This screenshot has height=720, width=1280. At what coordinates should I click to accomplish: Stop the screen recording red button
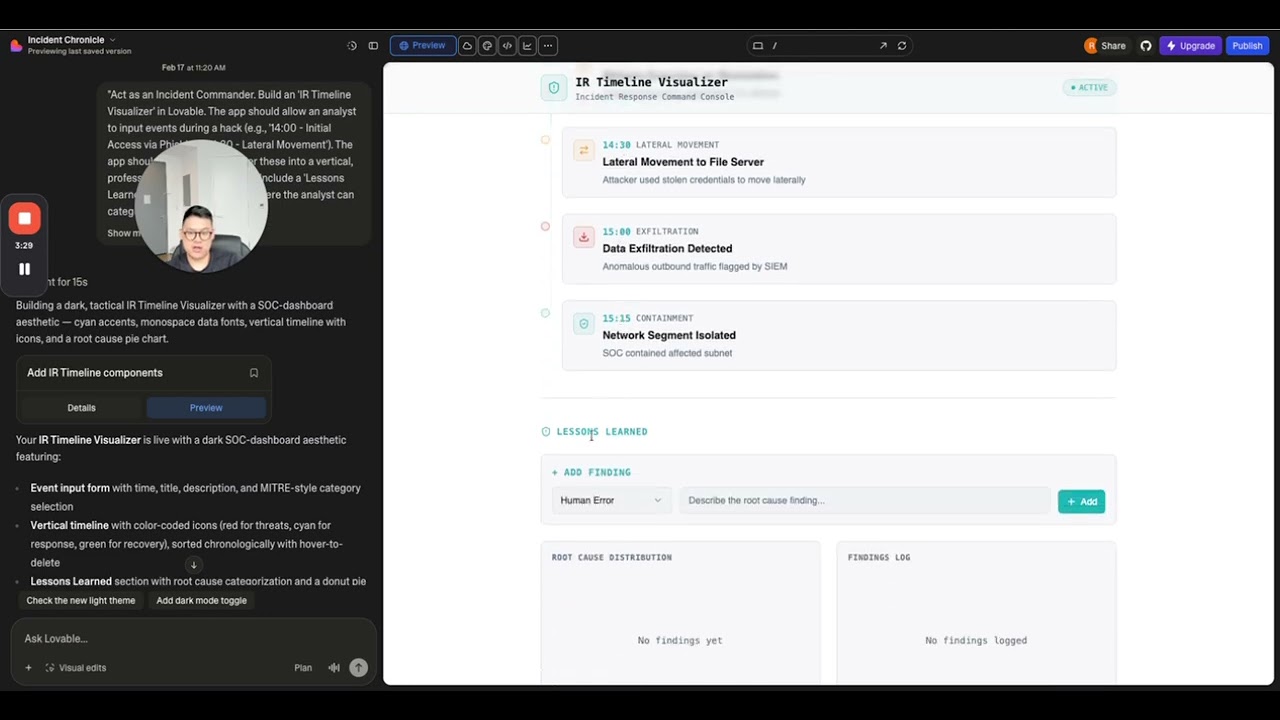click(25, 218)
